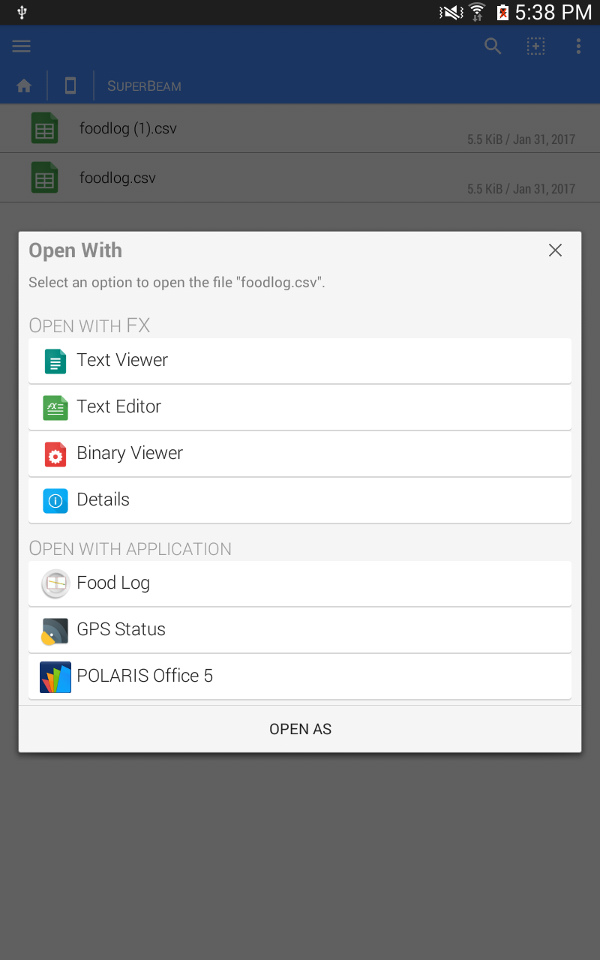Screen dimensions: 600x960
Task: Tap the battery status icon
Action: pos(503,12)
